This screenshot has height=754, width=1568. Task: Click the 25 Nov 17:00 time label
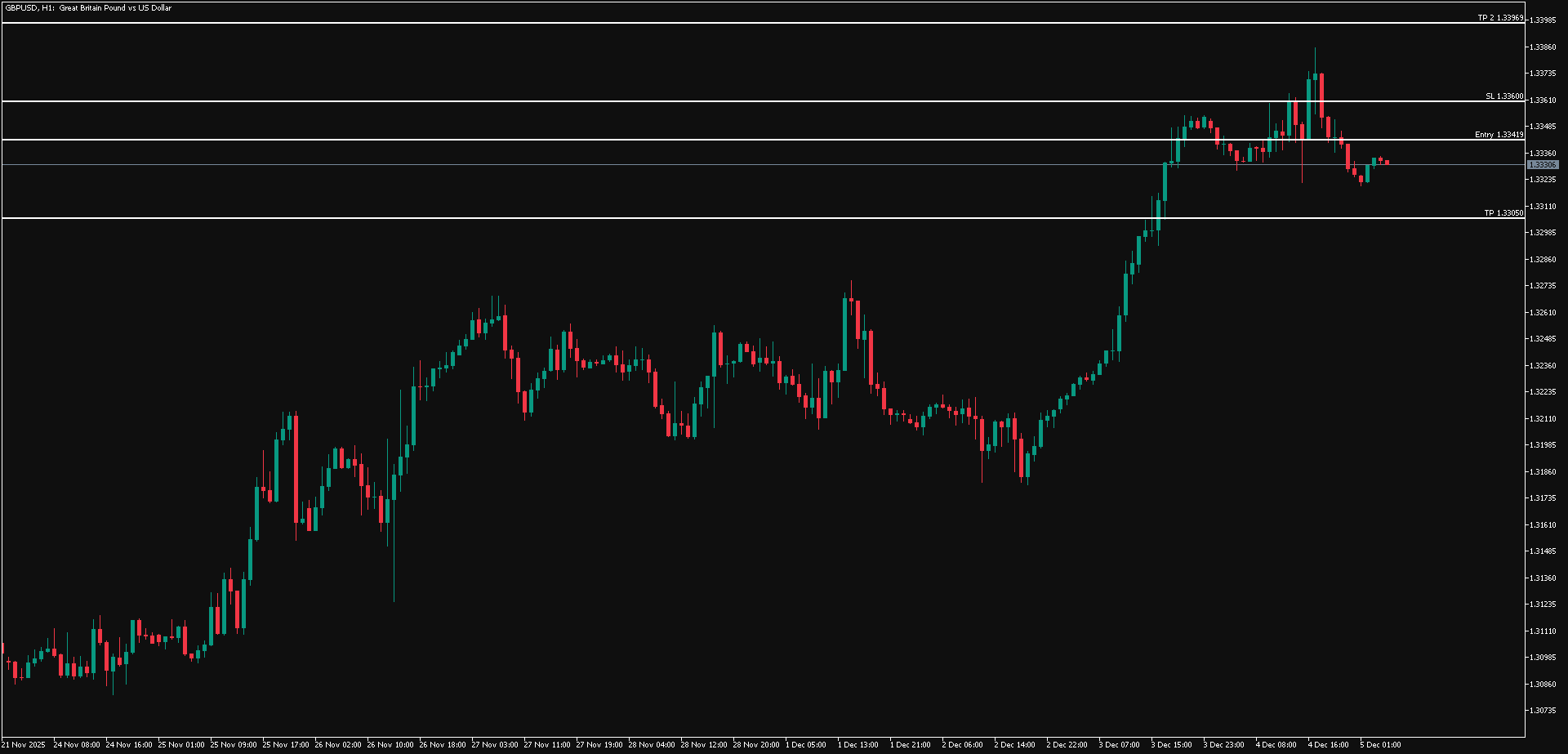tap(286, 745)
